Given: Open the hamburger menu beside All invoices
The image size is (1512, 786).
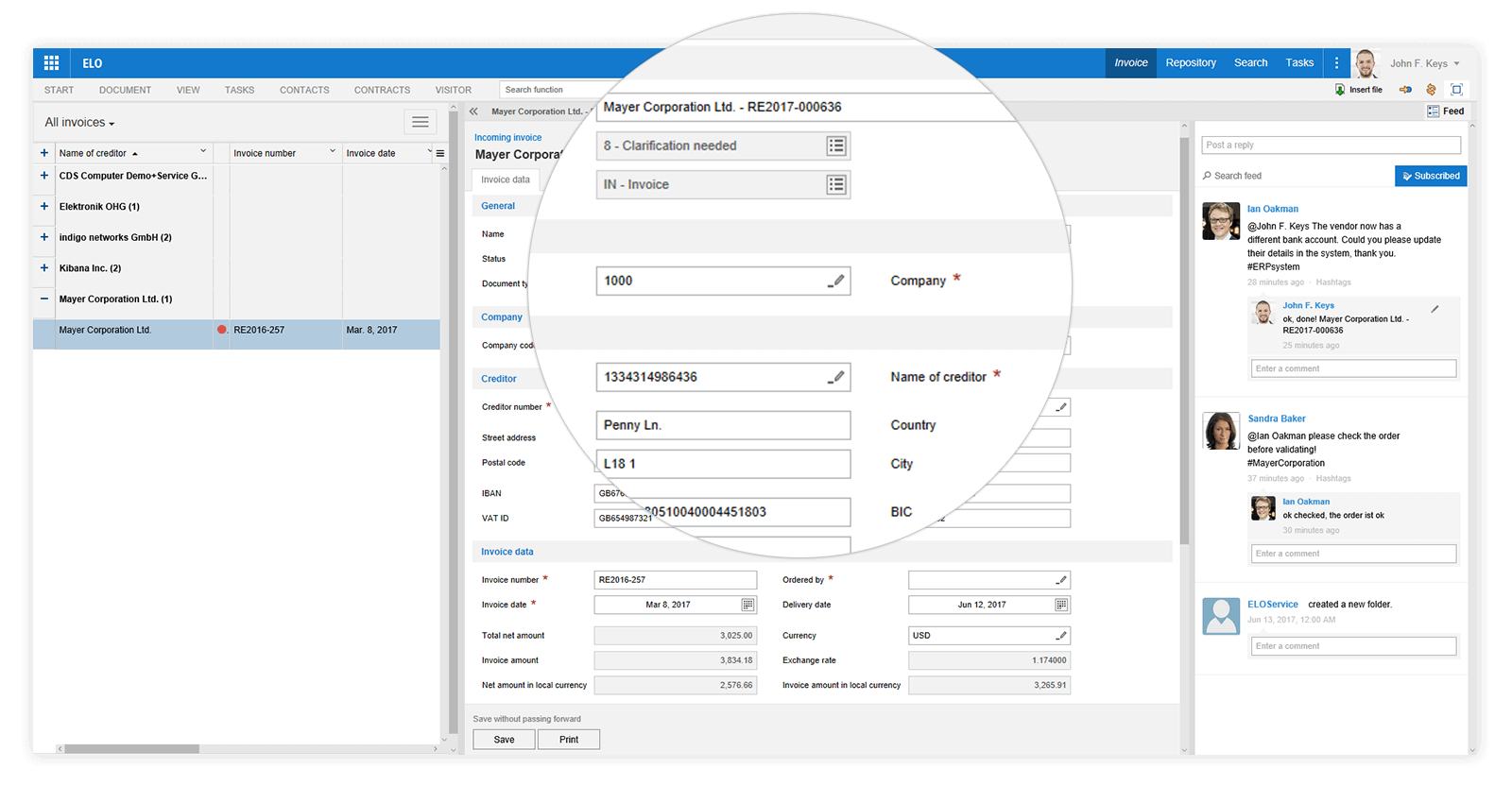Looking at the screenshot, I should coord(421,122).
